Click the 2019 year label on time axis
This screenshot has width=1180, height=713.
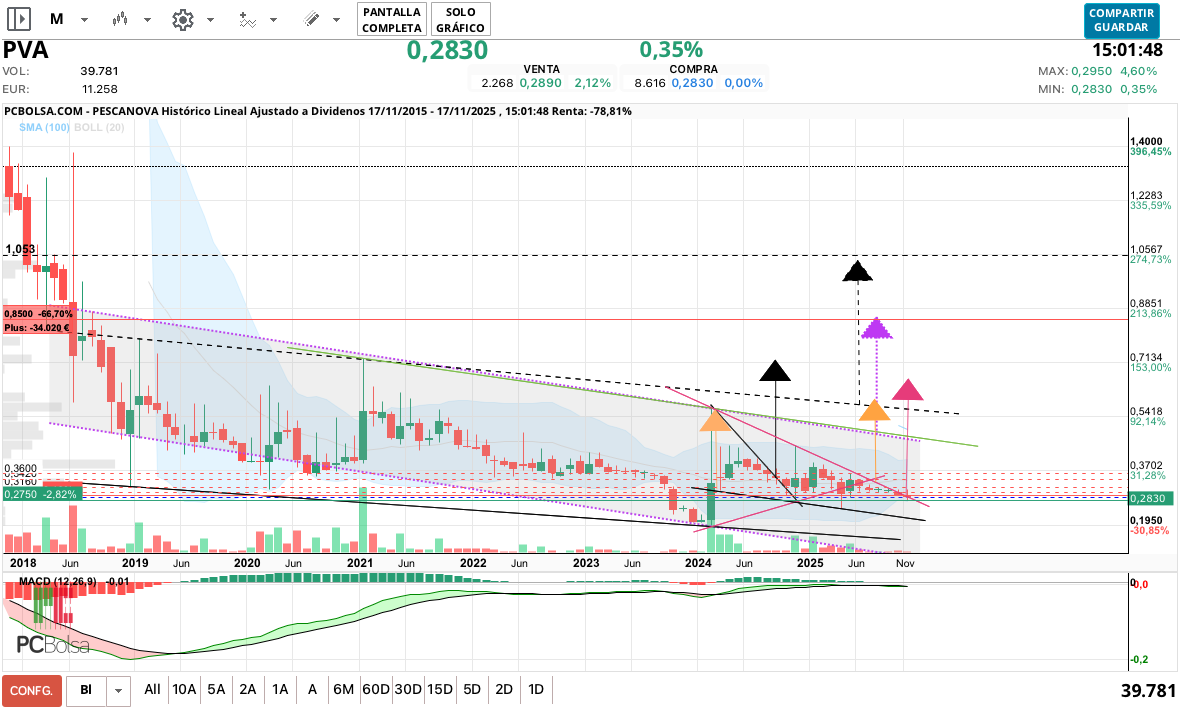(x=135, y=563)
